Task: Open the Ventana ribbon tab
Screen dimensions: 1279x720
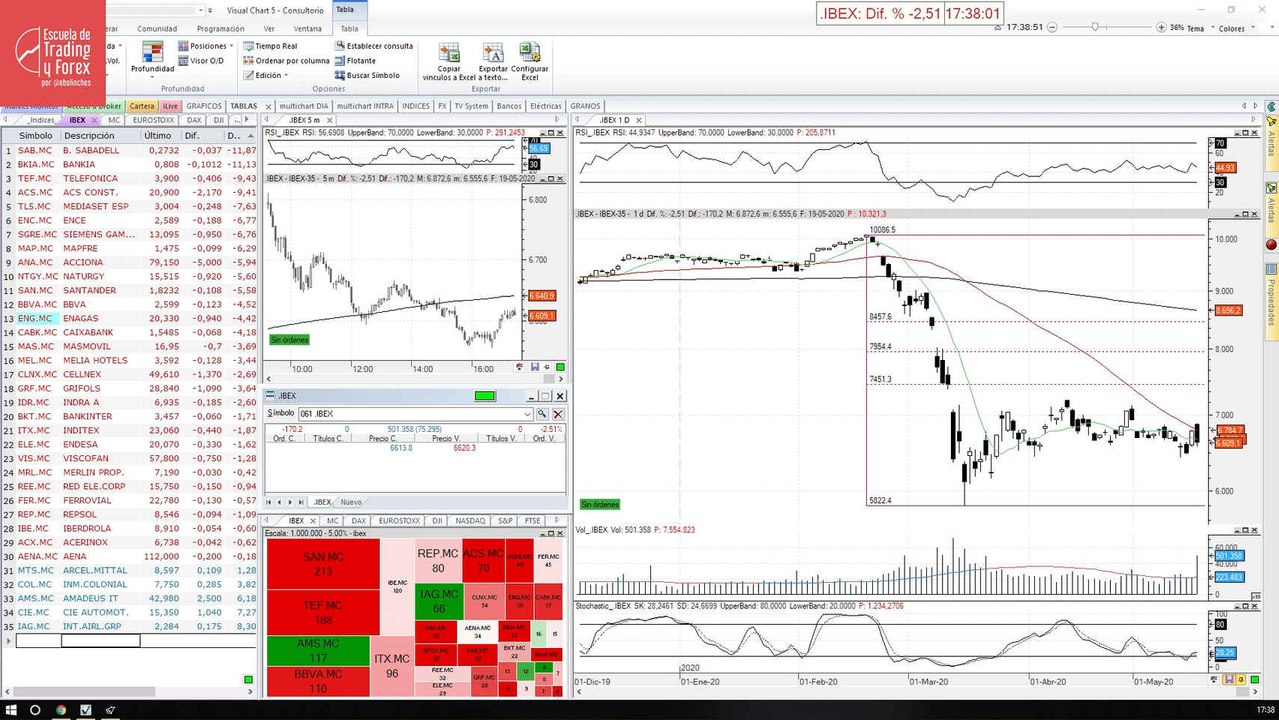Action: pos(308,29)
